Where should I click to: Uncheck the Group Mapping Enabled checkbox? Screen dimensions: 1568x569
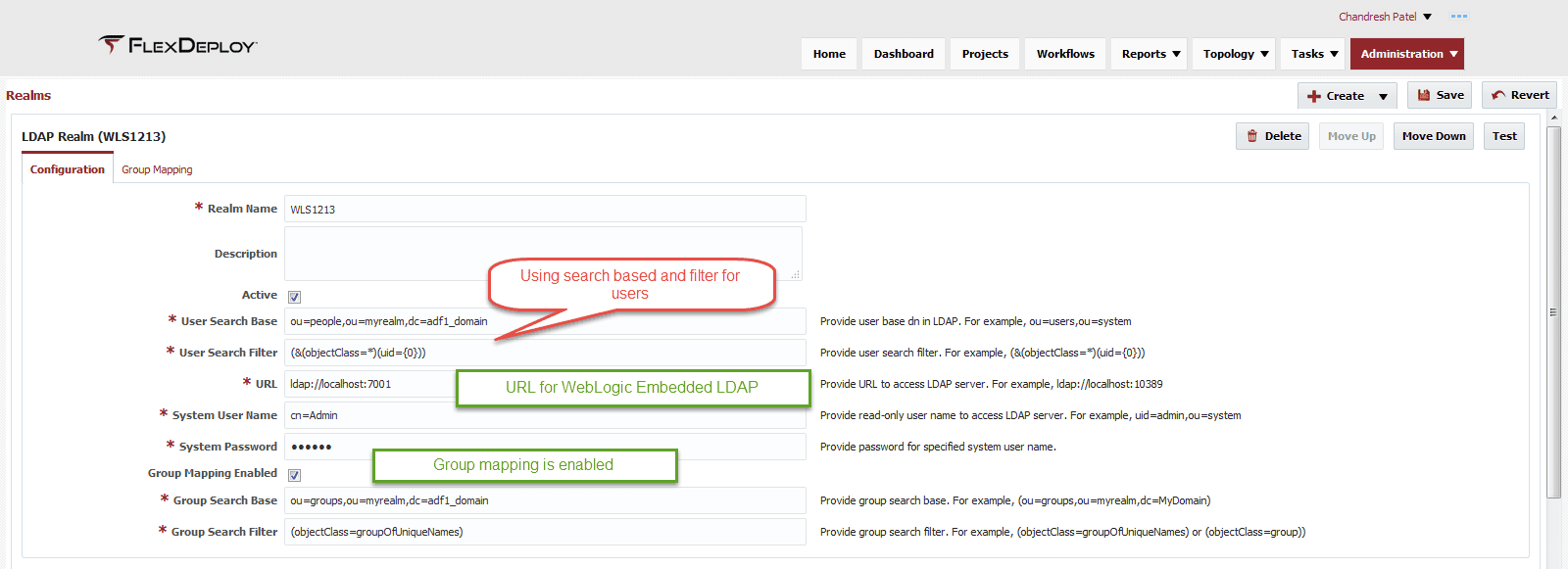click(294, 475)
